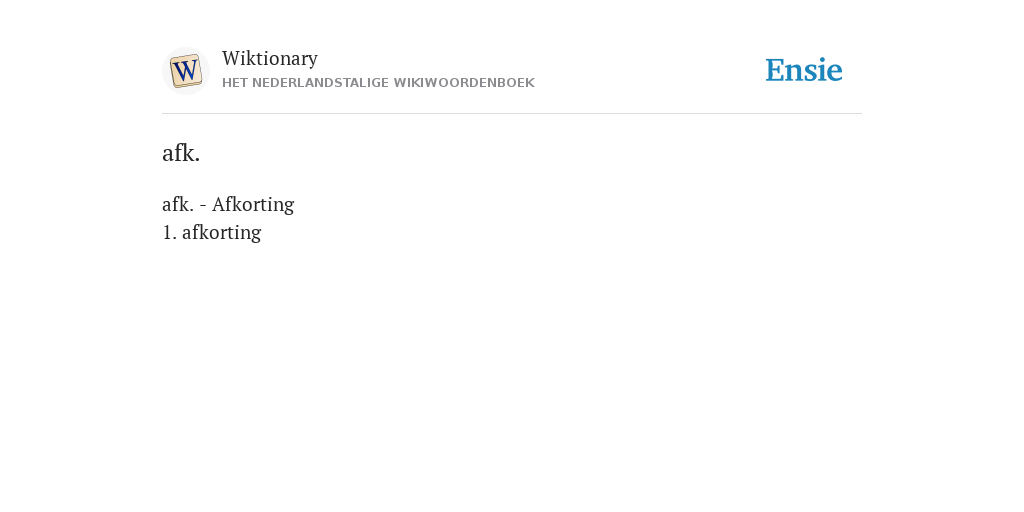This screenshot has width=1024, height=512.
Task: Click the capitalized word 'Afkorting'
Action: pos(253,204)
